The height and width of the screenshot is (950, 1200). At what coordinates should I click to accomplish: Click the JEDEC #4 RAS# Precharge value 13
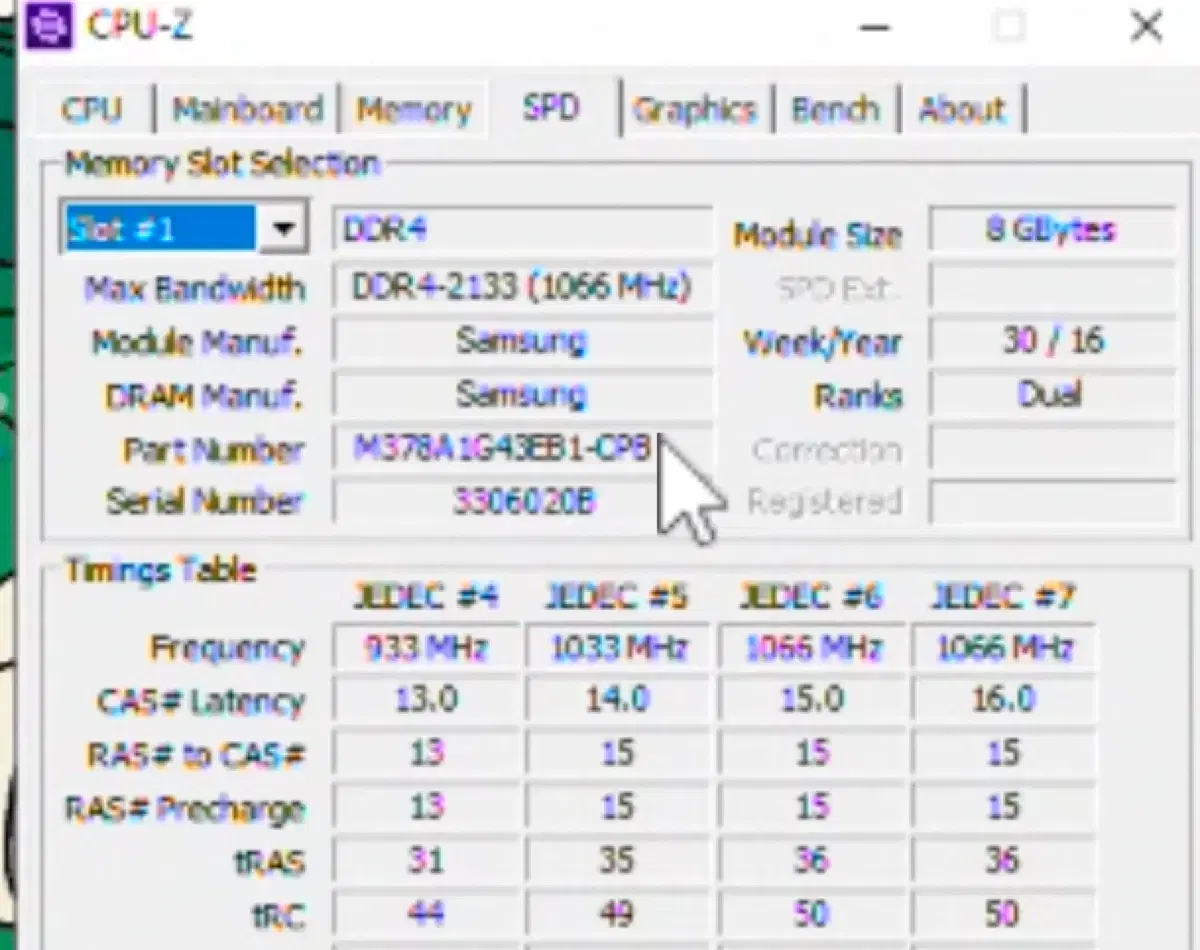(x=426, y=806)
